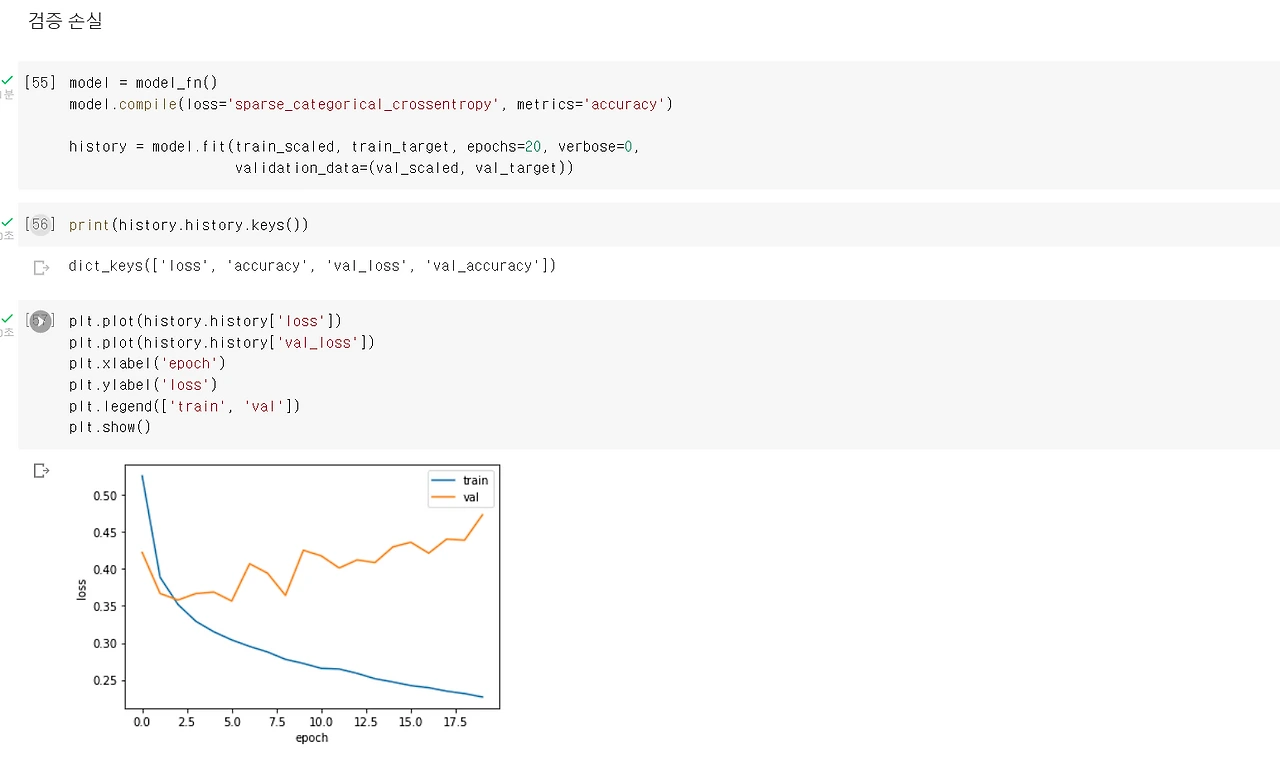Screen dimensions: 1280x769
Task: Place cursor on the plt.show() line
Action: tap(110, 427)
